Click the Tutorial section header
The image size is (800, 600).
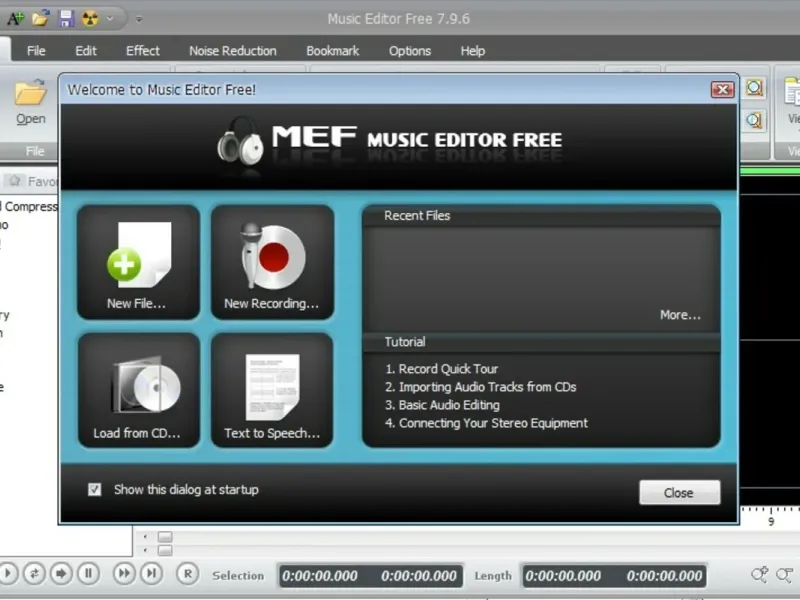[405, 342]
